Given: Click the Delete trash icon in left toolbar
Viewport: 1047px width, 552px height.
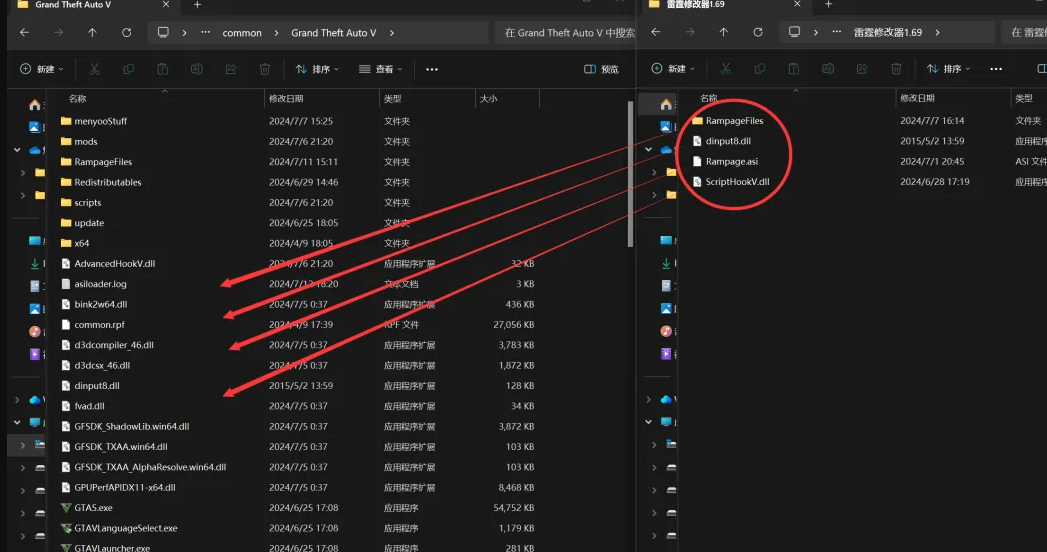Looking at the screenshot, I should 264,69.
